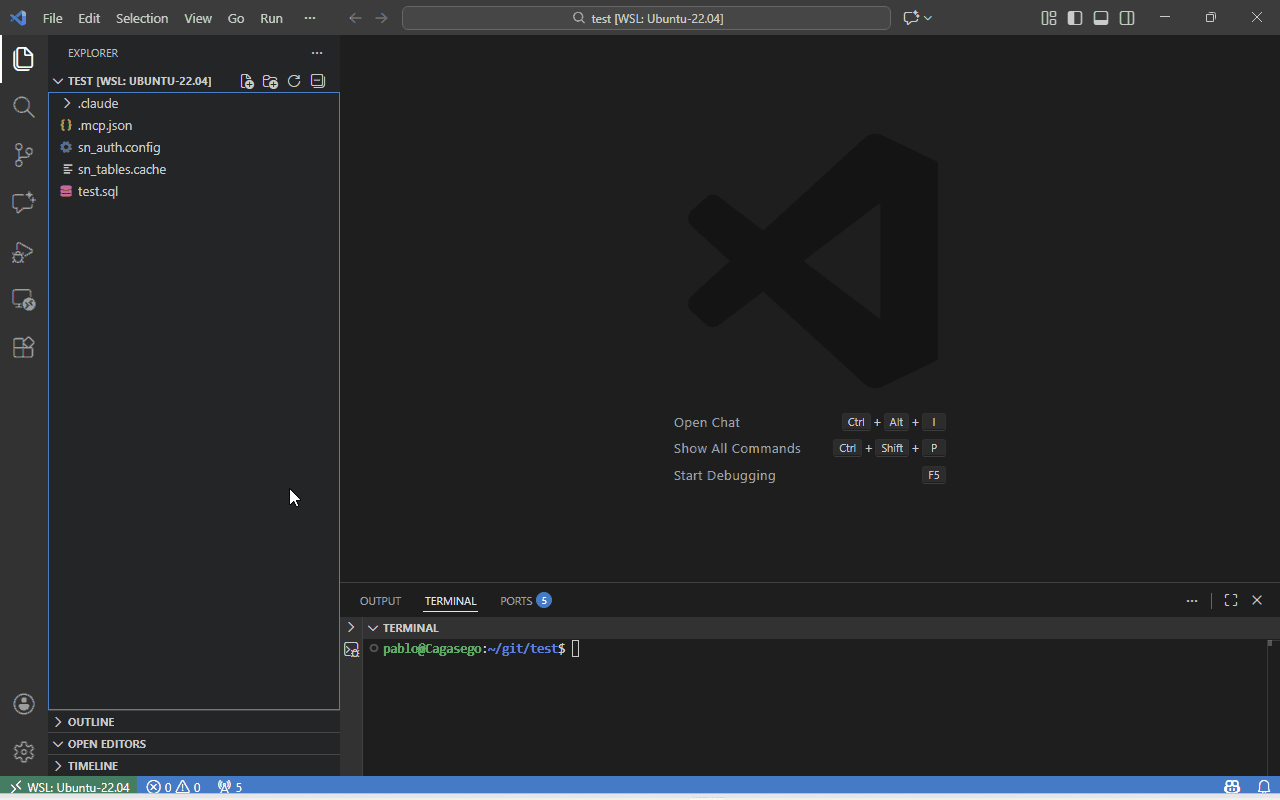Expand the .claude folder
This screenshot has width=1280, height=800.
97,103
